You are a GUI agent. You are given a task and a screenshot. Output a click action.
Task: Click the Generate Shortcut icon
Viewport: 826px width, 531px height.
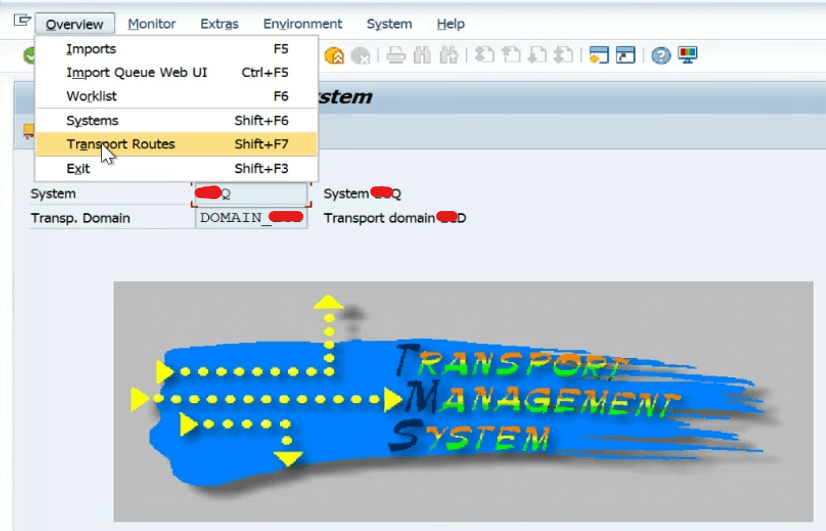[x=625, y=55]
